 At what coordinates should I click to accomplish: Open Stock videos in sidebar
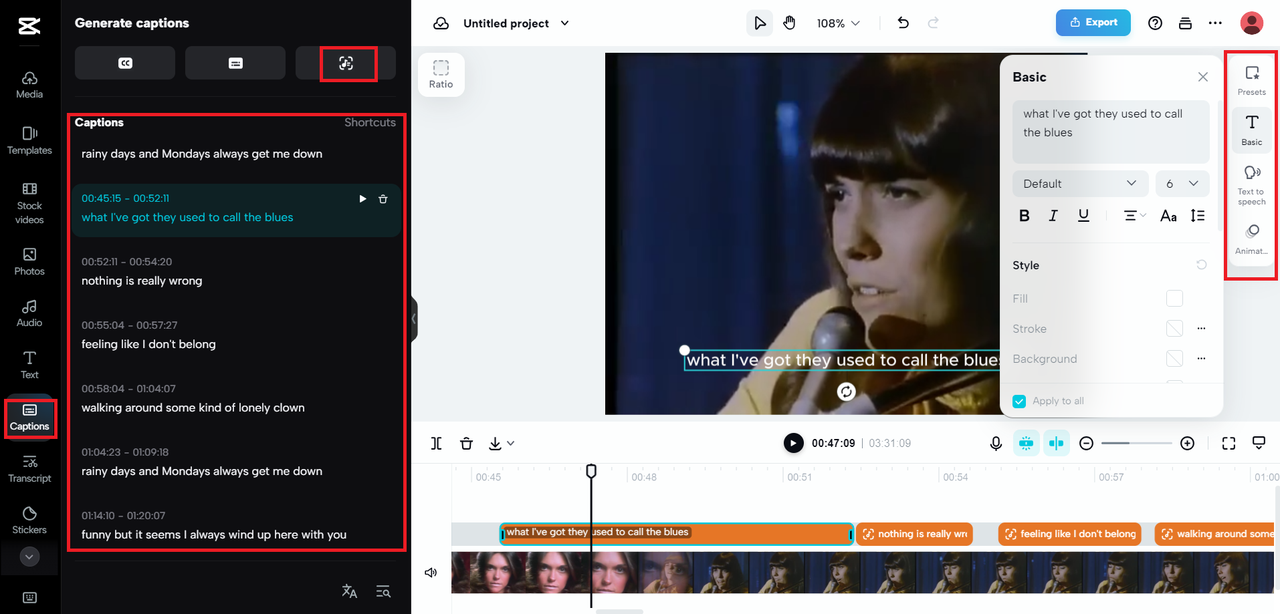pos(29,203)
